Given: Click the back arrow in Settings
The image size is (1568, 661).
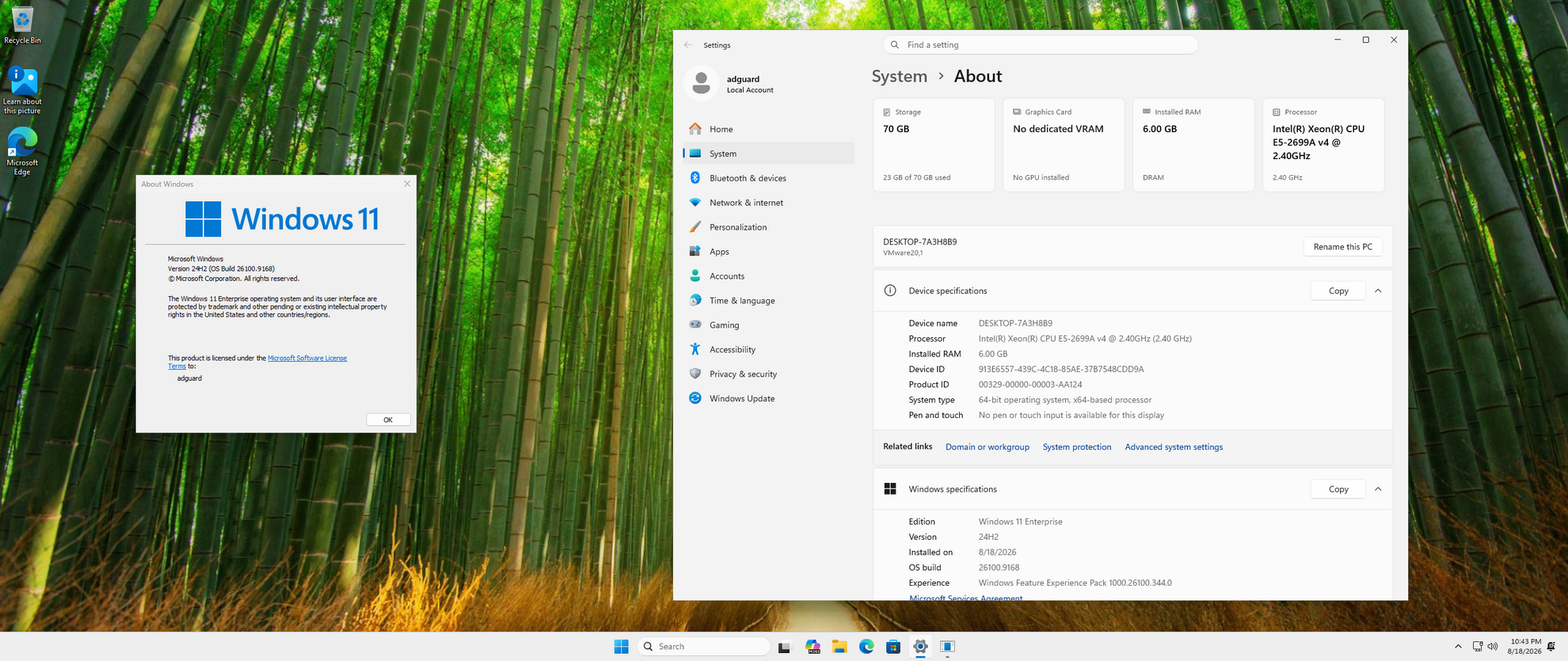Looking at the screenshot, I should pyautogui.click(x=687, y=45).
